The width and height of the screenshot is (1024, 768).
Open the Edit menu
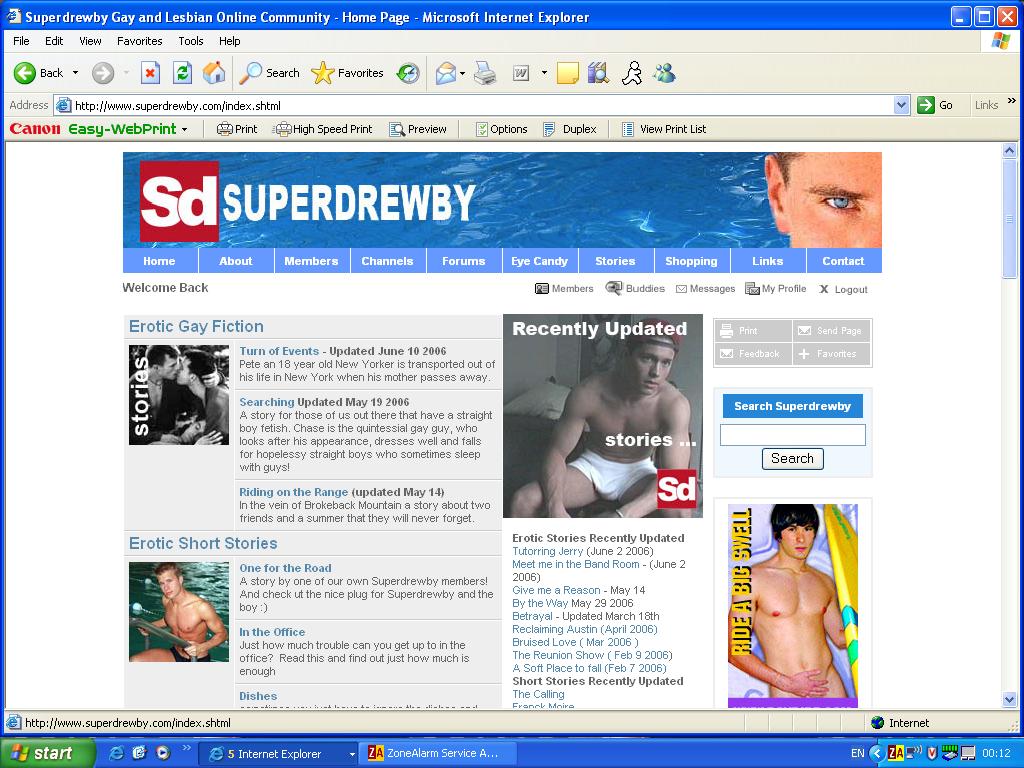pos(54,41)
